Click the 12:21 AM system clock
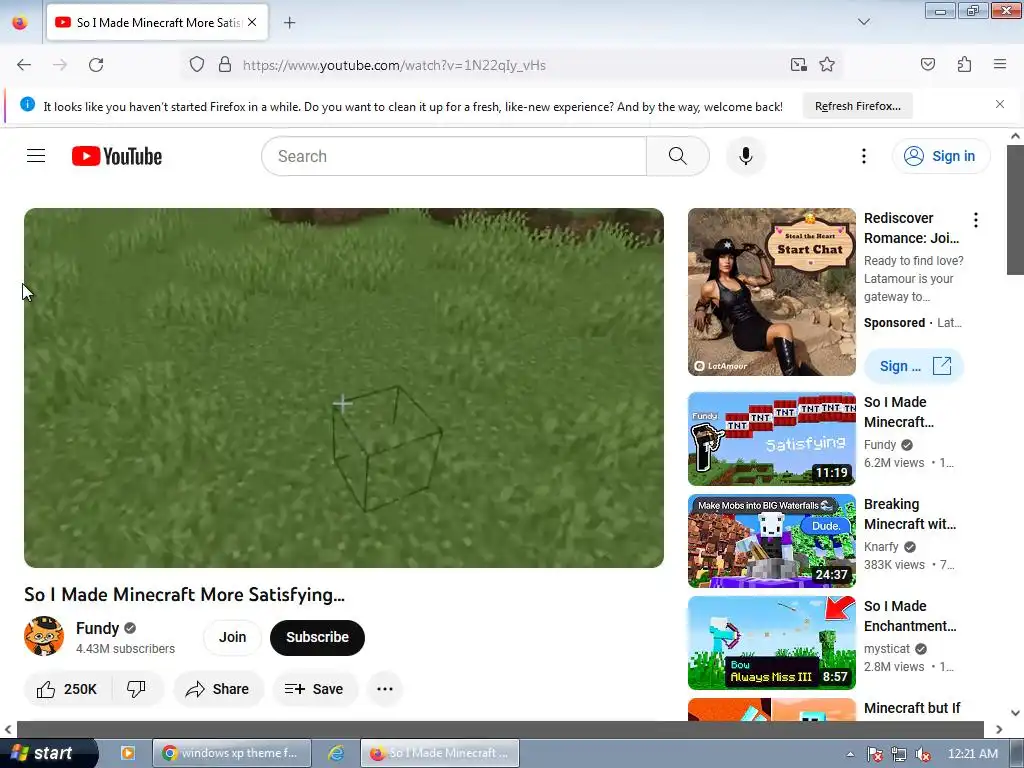 coord(972,754)
